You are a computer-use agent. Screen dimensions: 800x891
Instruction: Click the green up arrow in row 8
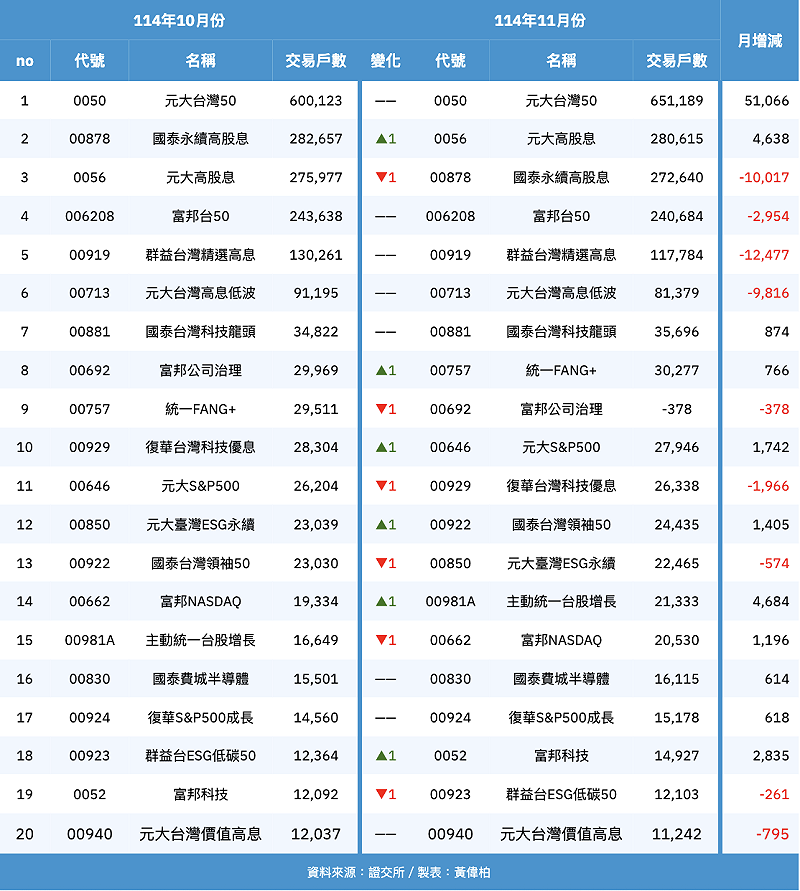pos(381,371)
